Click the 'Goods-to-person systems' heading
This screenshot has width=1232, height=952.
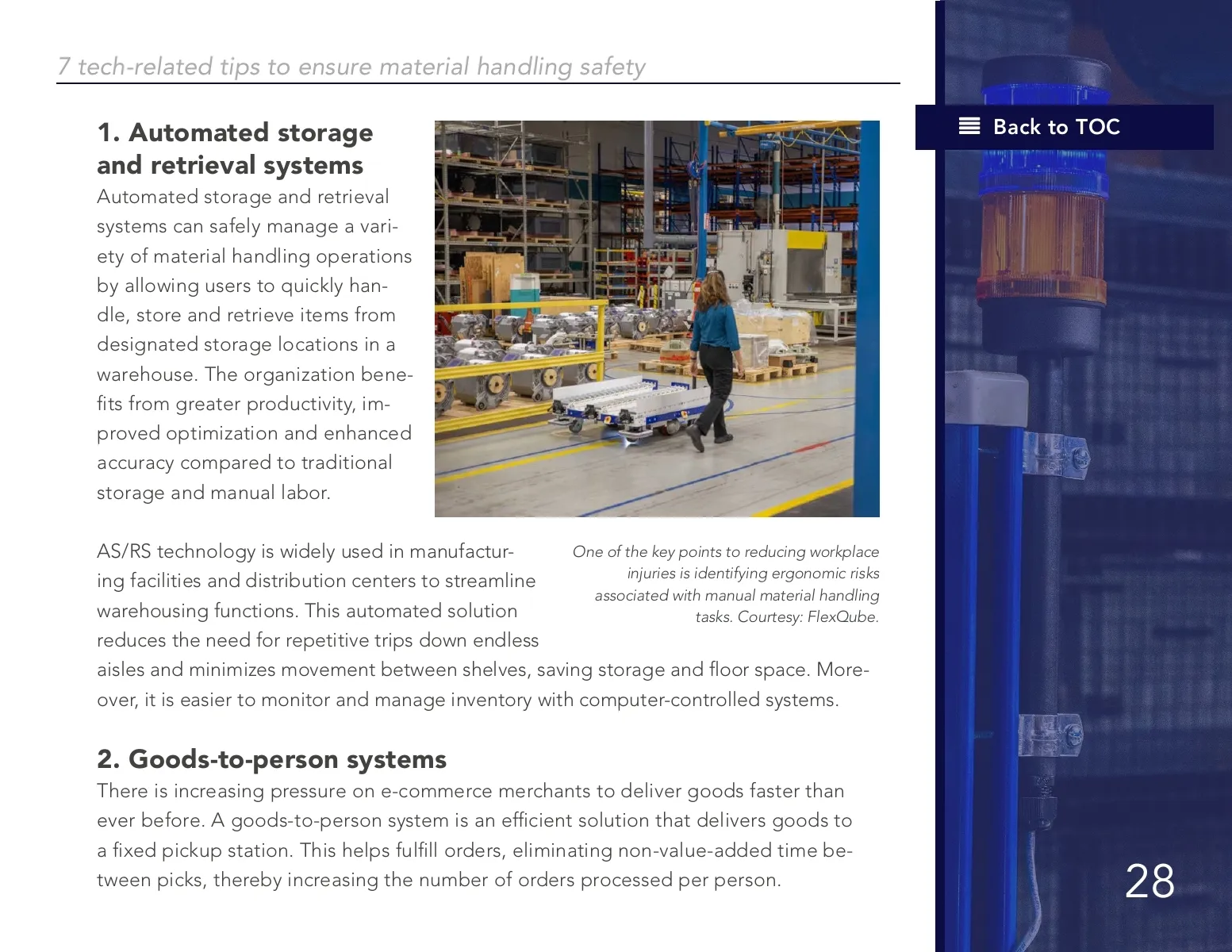271,759
